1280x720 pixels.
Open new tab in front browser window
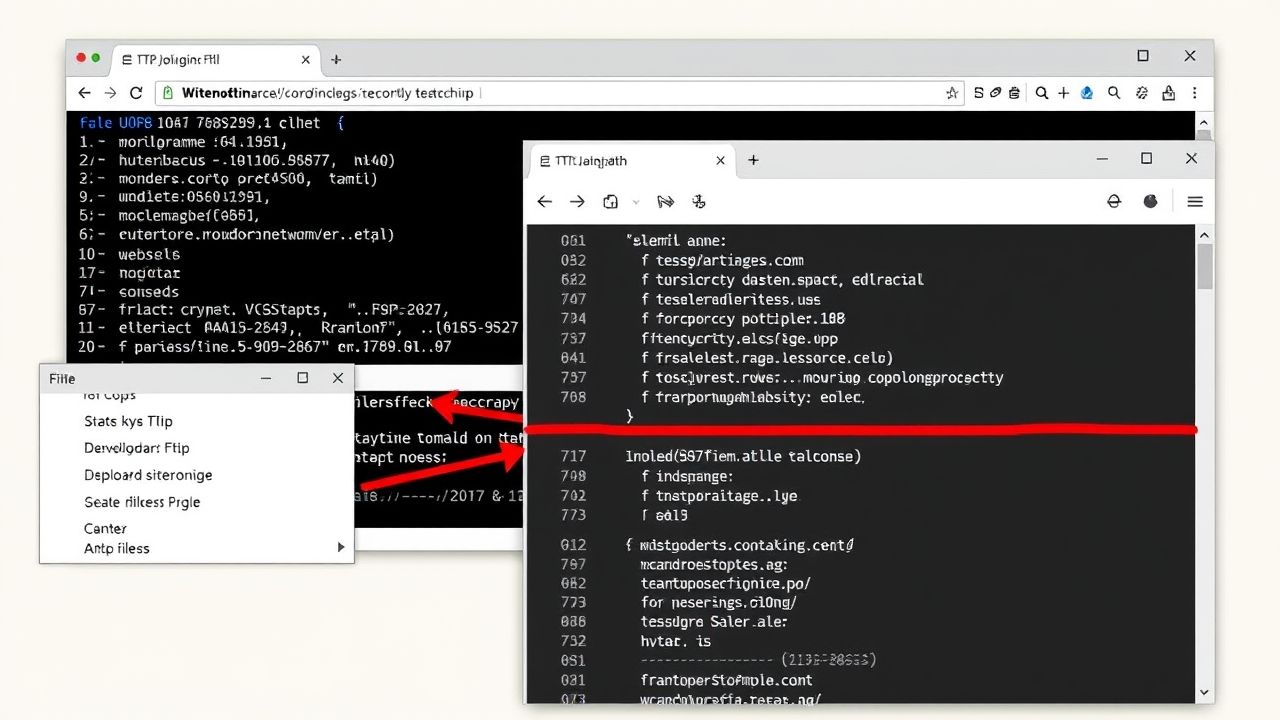click(x=753, y=160)
